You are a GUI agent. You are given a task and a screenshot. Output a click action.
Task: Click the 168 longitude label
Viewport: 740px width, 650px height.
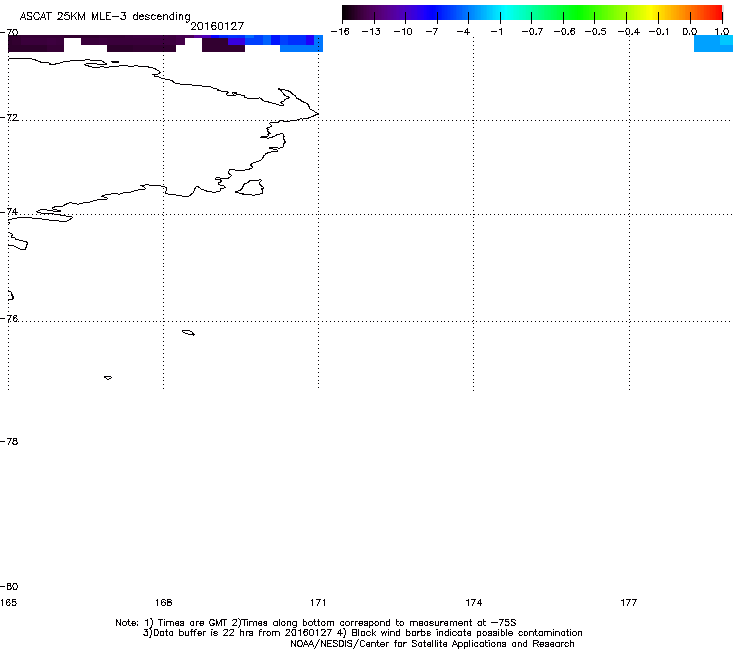coord(163,603)
